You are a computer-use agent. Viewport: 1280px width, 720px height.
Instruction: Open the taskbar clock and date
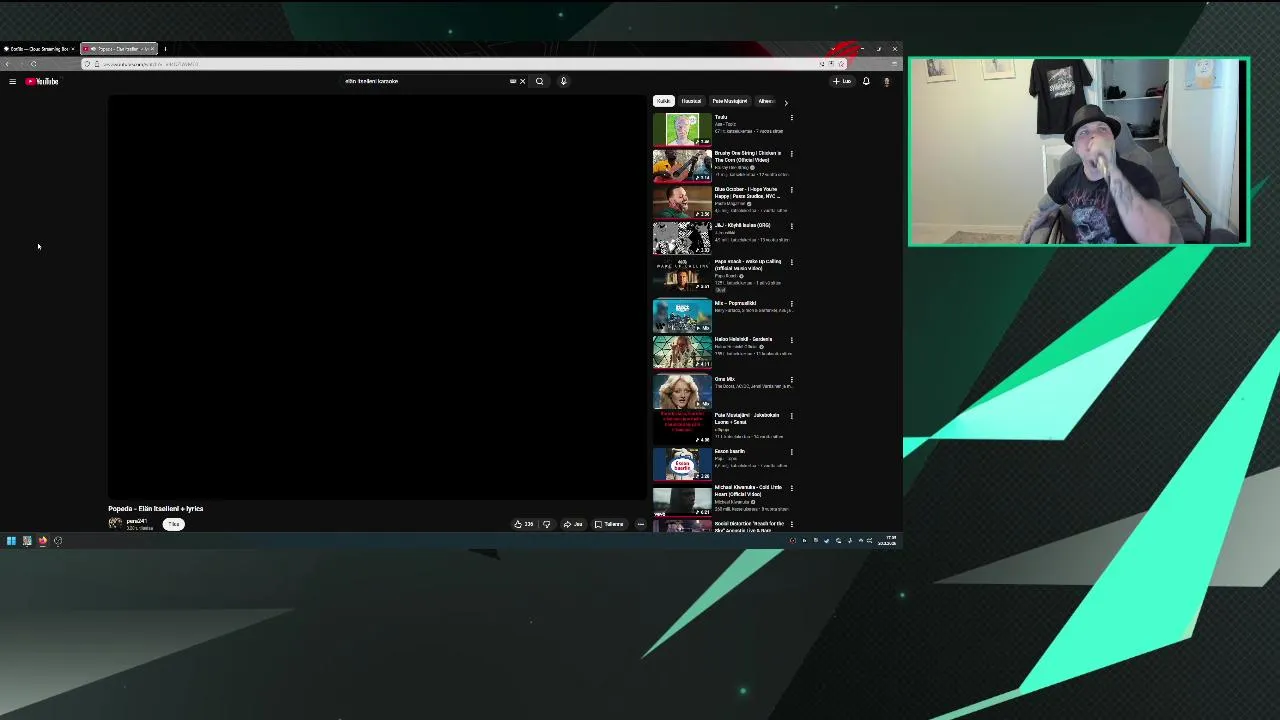(888, 541)
